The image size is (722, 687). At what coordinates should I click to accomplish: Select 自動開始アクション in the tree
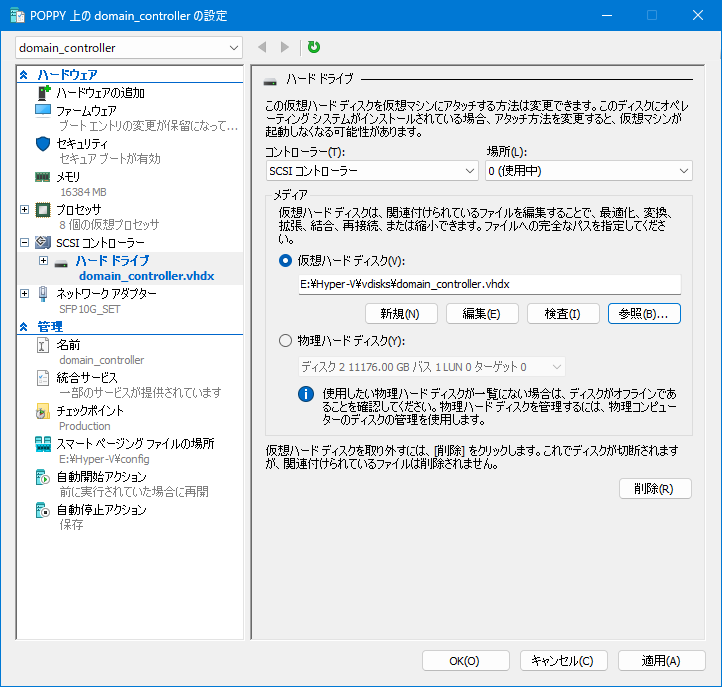[x=101, y=477]
